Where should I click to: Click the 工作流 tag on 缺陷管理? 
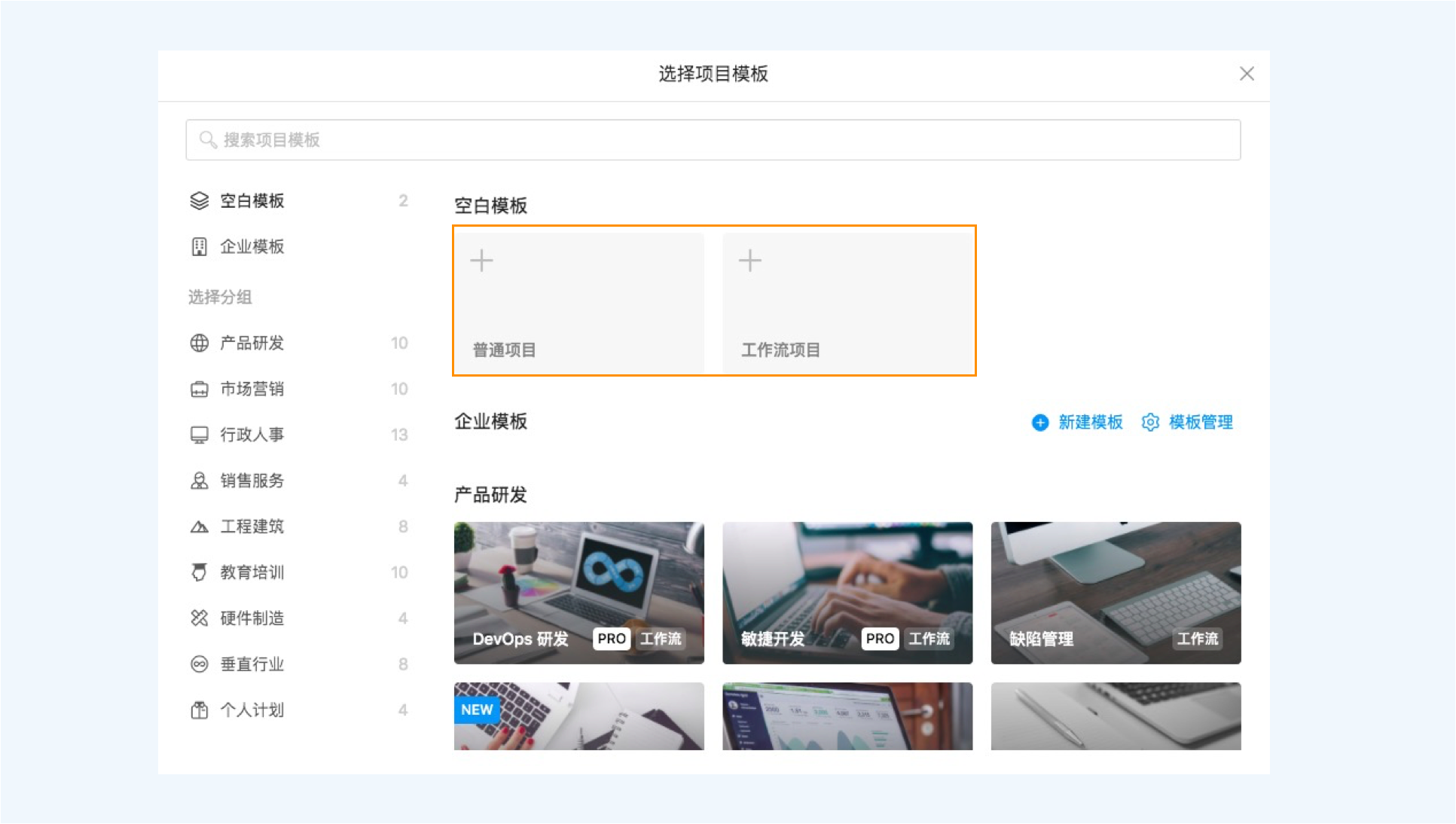(1198, 639)
